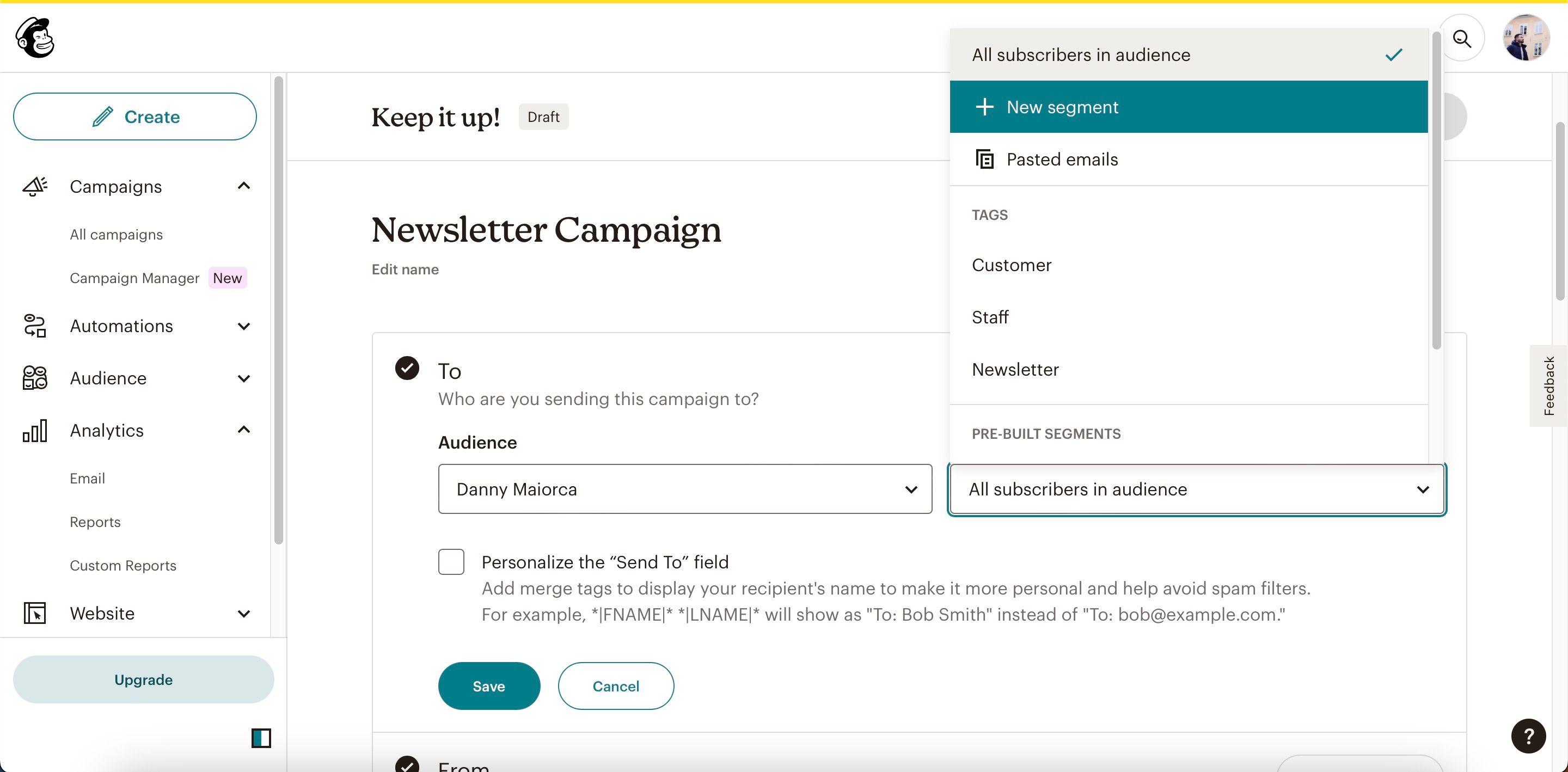Image resolution: width=1568 pixels, height=772 pixels.
Task: Click the Cancel button
Action: tap(616, 686)
